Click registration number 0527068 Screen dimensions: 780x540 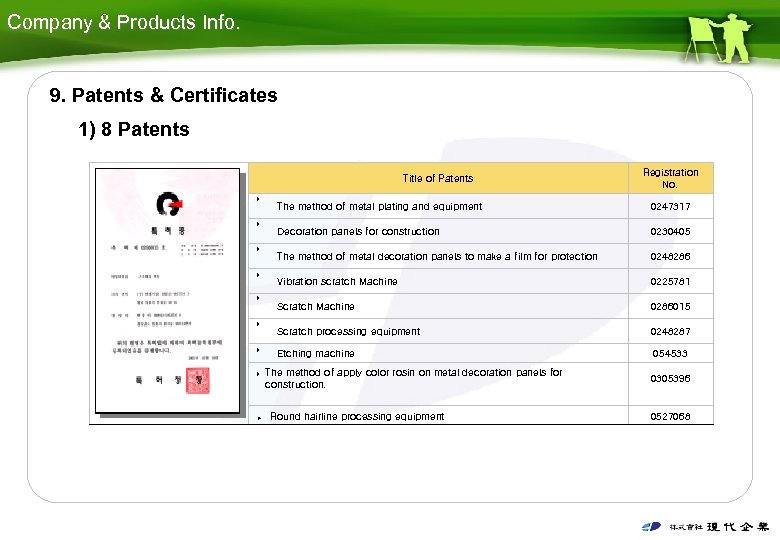pos(670,416)
